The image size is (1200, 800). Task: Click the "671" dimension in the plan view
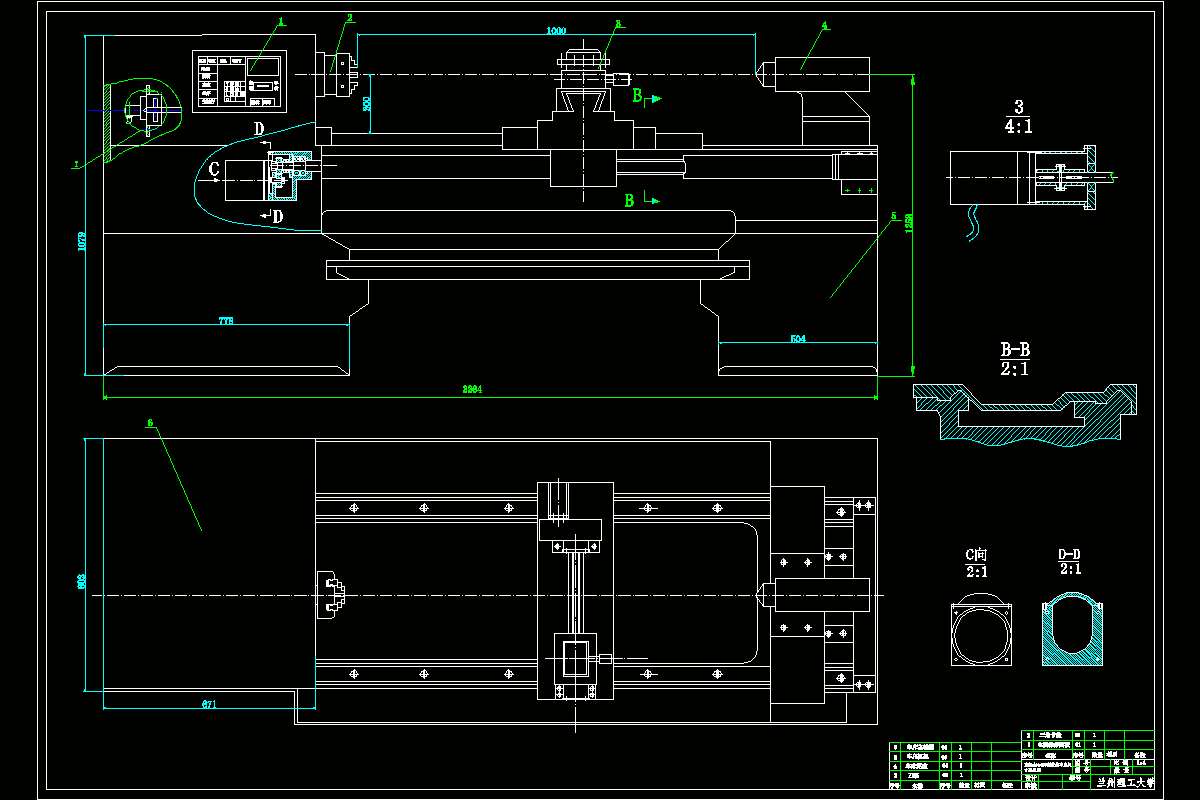(209, 704)
